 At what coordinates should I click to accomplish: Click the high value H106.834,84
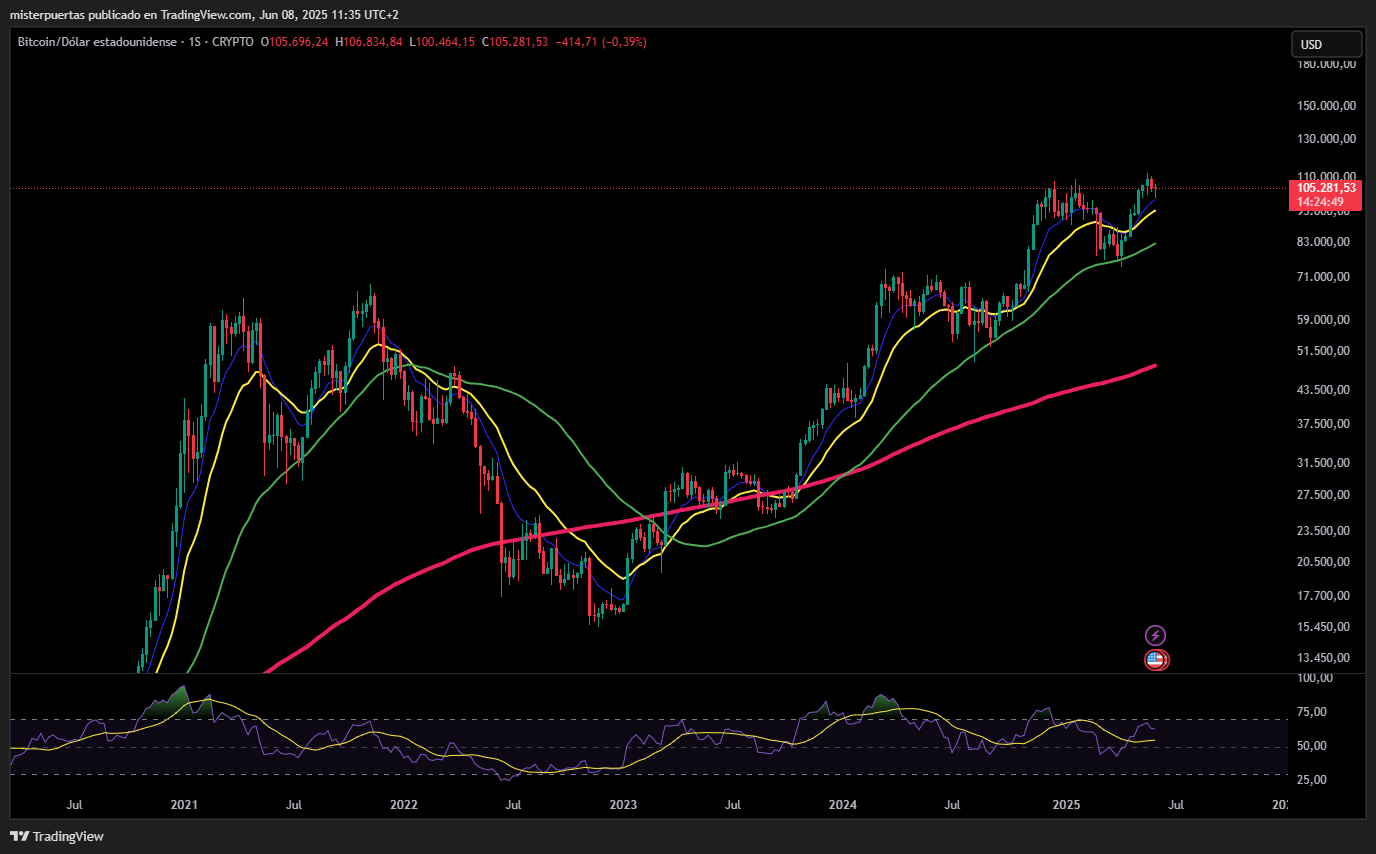(369, 42)
